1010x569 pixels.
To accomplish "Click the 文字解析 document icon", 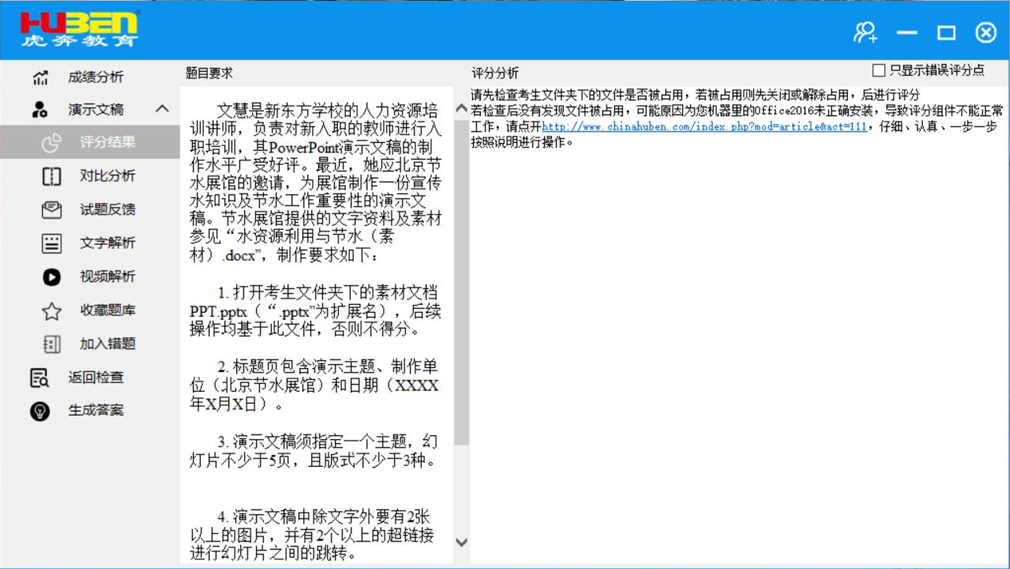I will (52, 243).
